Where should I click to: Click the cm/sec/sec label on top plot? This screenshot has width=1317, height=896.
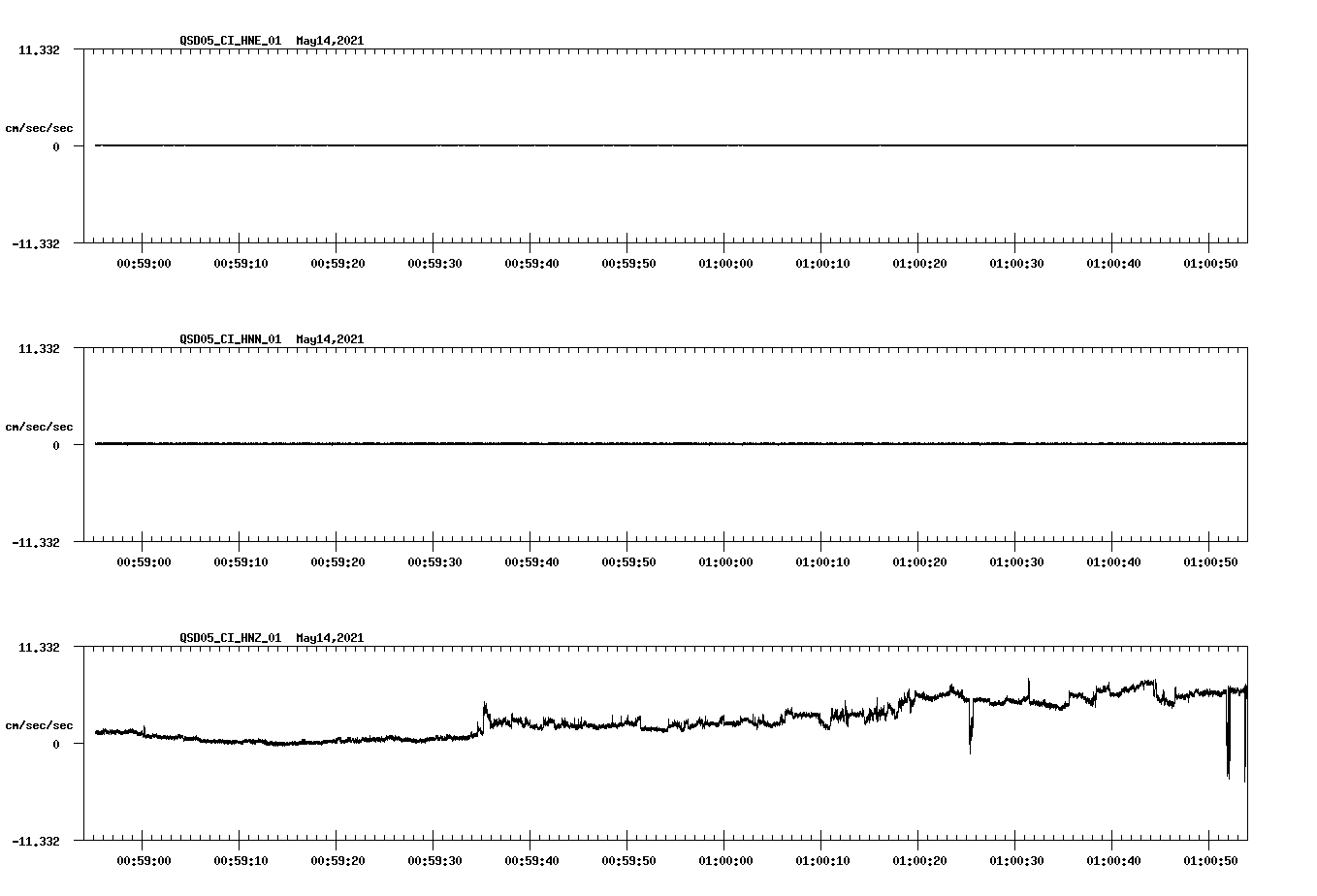(40, 127)
